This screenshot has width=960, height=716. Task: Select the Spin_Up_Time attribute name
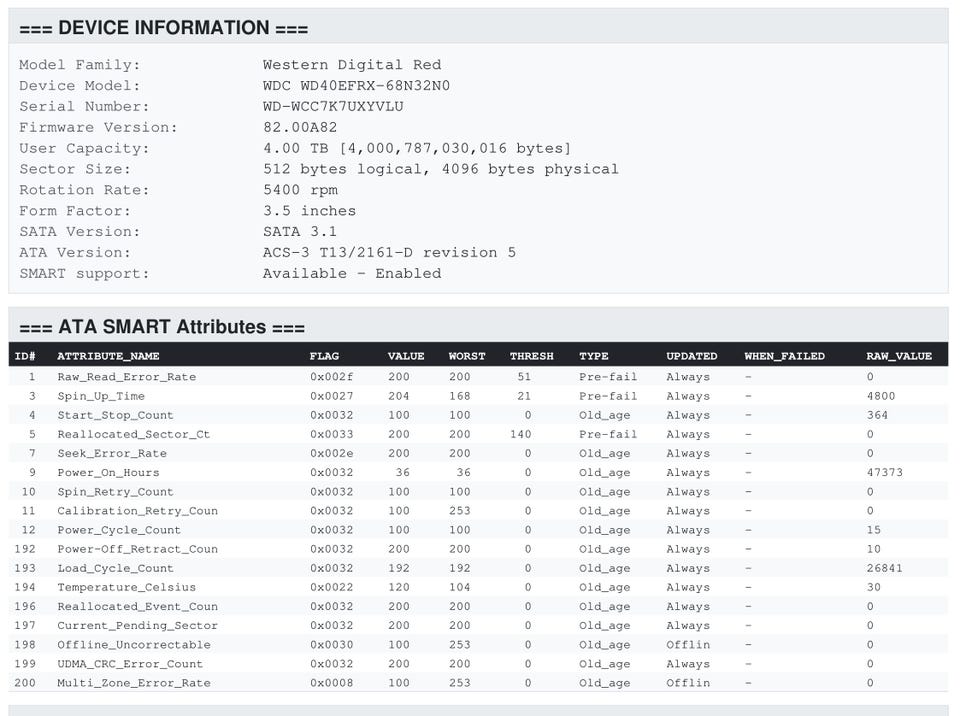pos(101,396)
